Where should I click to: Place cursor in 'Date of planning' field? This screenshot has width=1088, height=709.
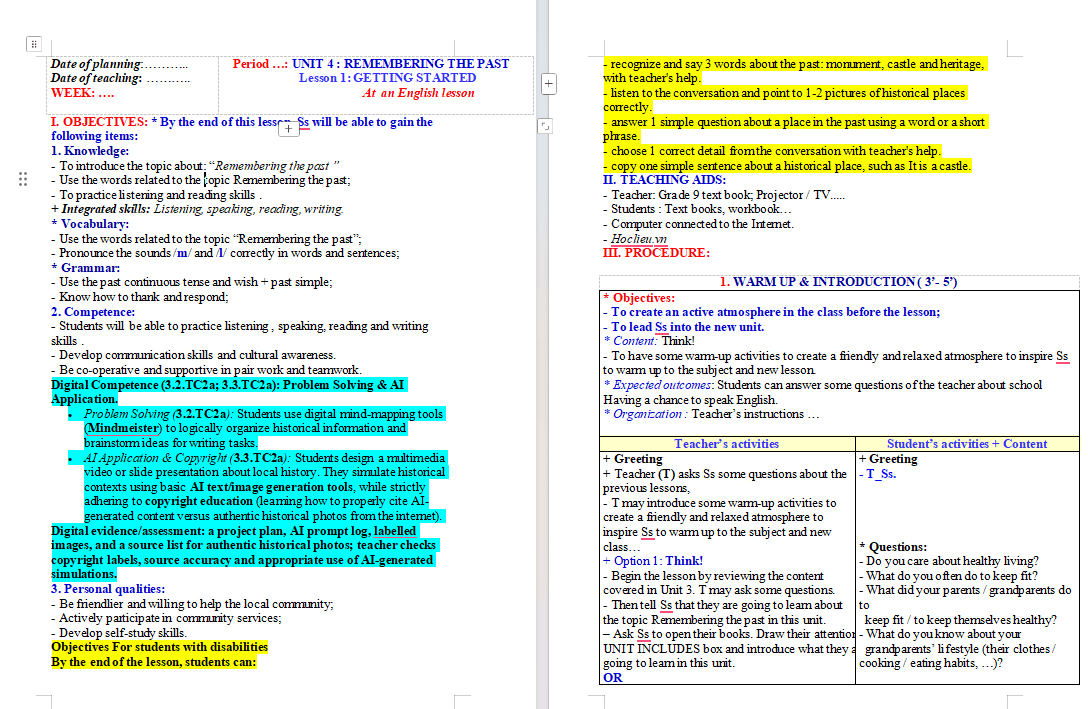[x=119, y=64]
